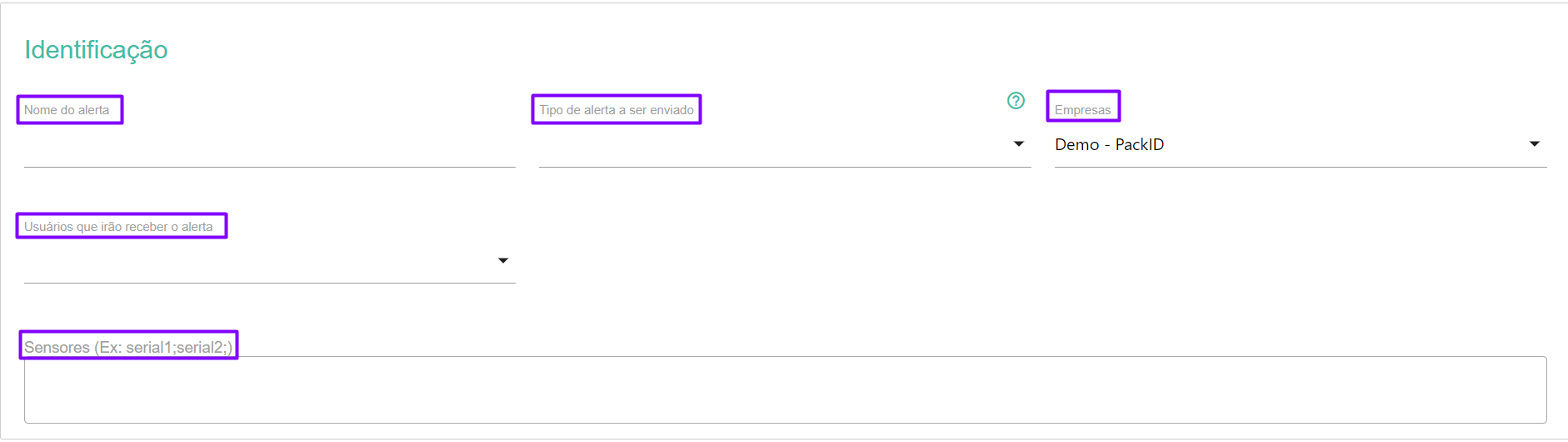Click the Identificação section heading
This screenshot has width=1568, height=442.
pos(96,50)
